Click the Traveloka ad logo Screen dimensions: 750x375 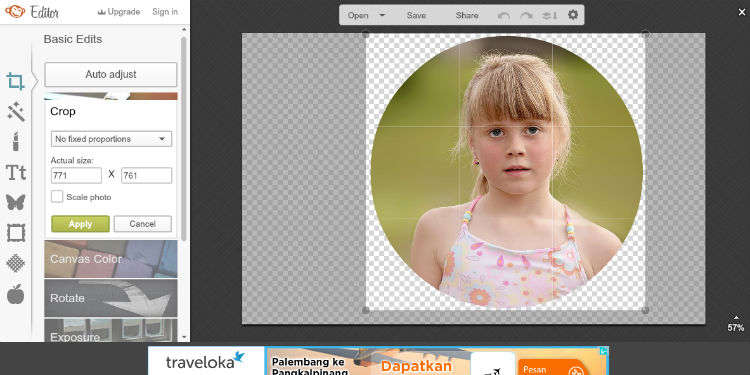click(x=206, y=361)
